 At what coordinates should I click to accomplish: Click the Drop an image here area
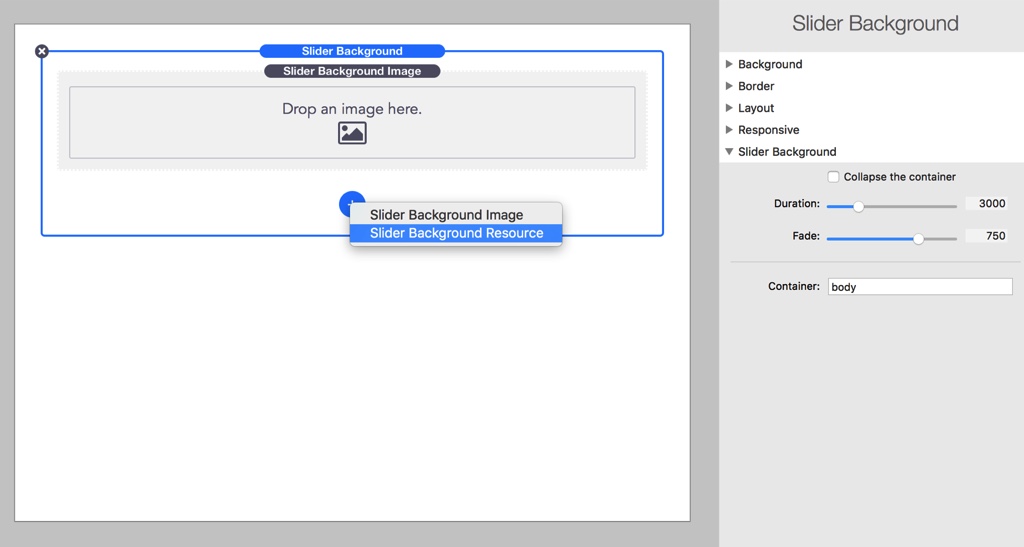pos(352,109)
